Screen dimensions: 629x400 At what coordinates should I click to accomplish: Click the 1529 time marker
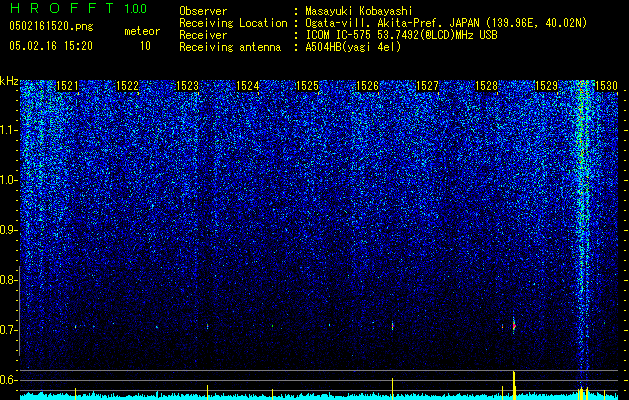coord(547,86)
